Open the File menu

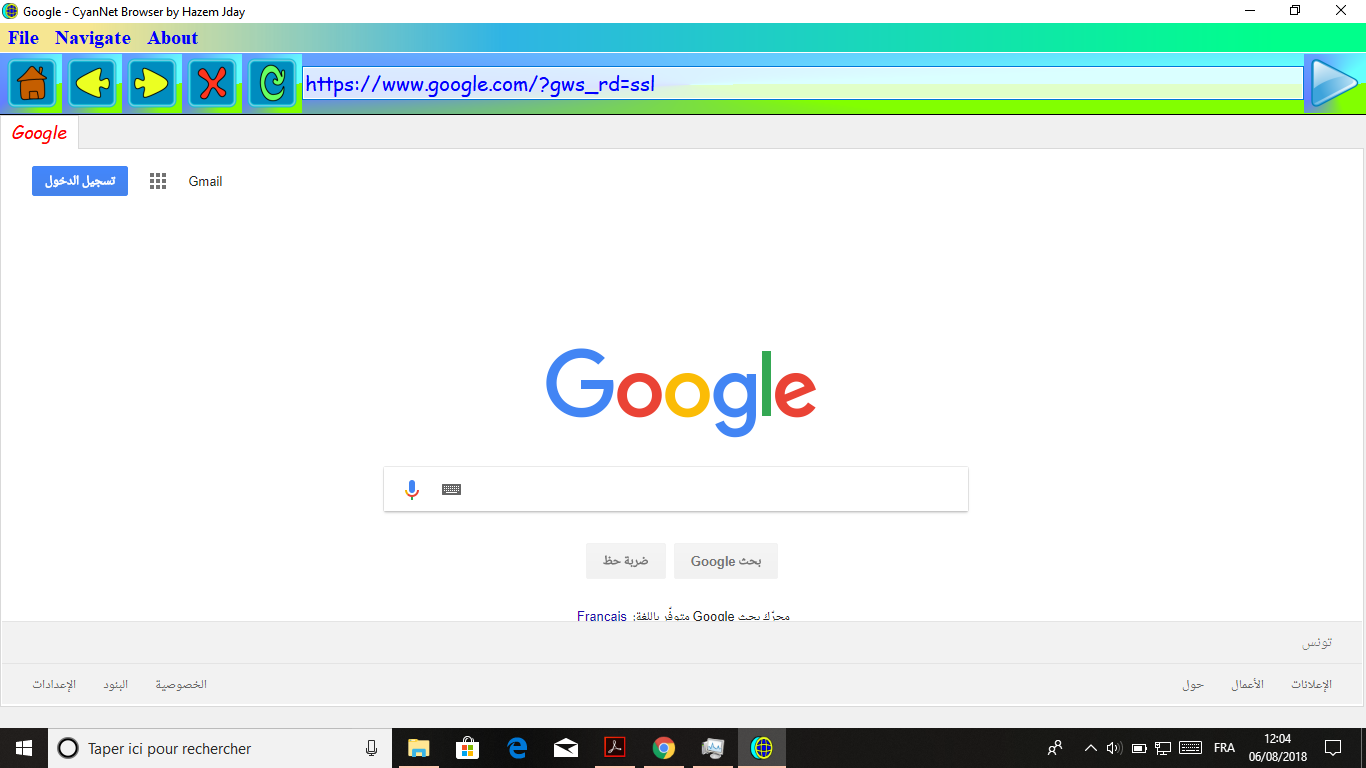[23, 38]
